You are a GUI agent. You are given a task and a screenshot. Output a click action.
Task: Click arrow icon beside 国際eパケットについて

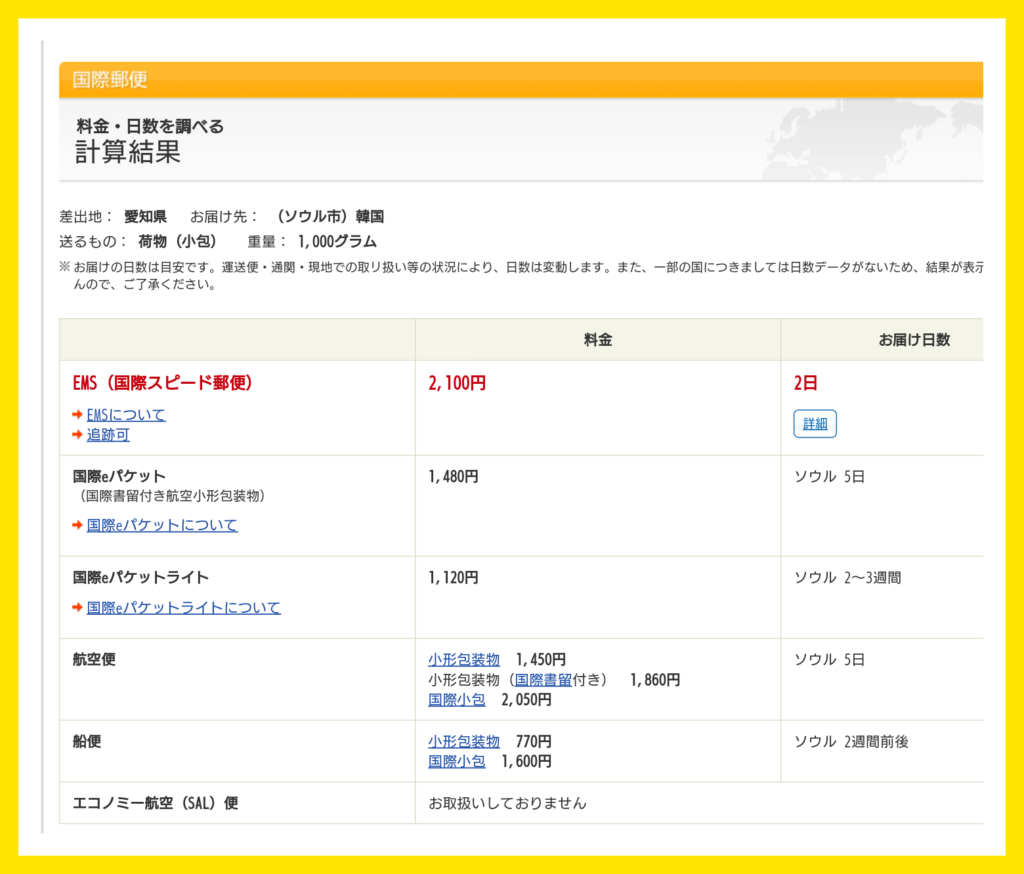[78, 525]
